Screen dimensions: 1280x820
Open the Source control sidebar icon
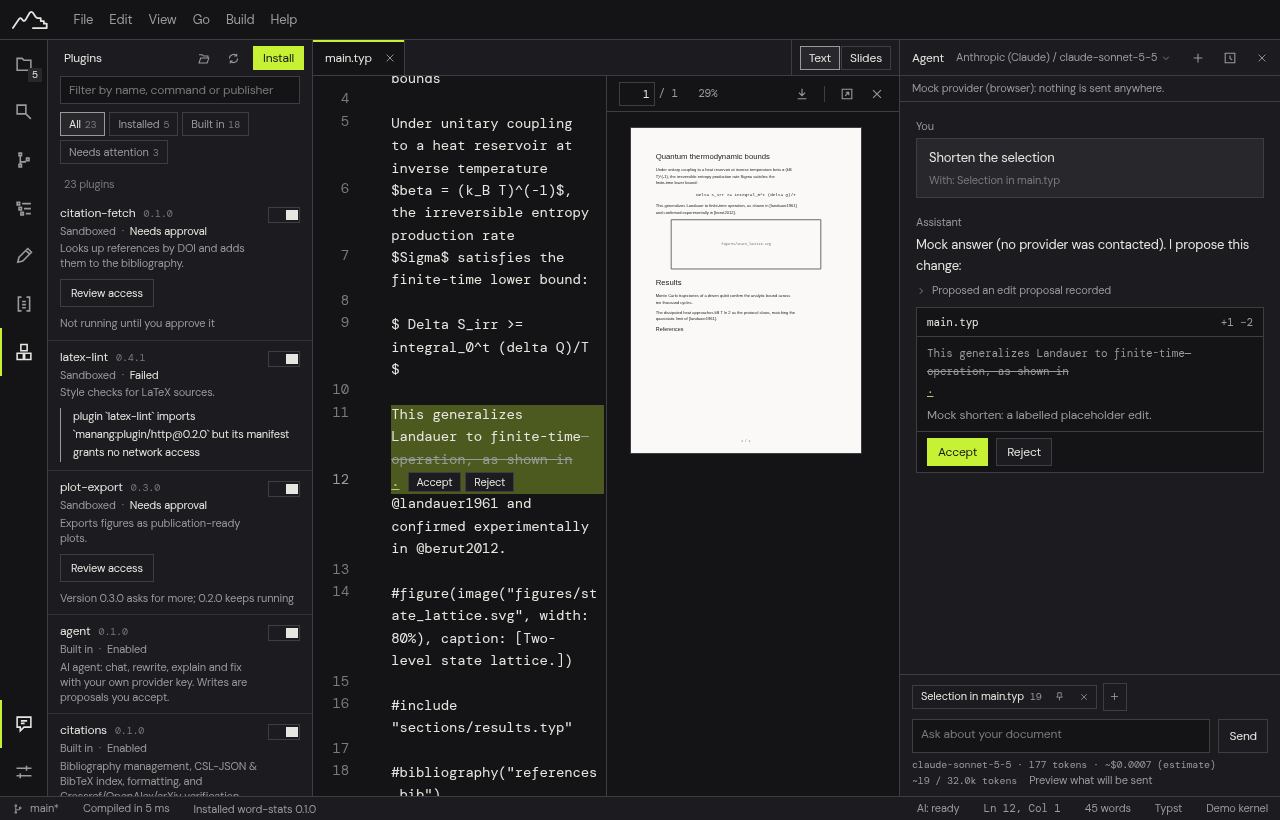24,160
